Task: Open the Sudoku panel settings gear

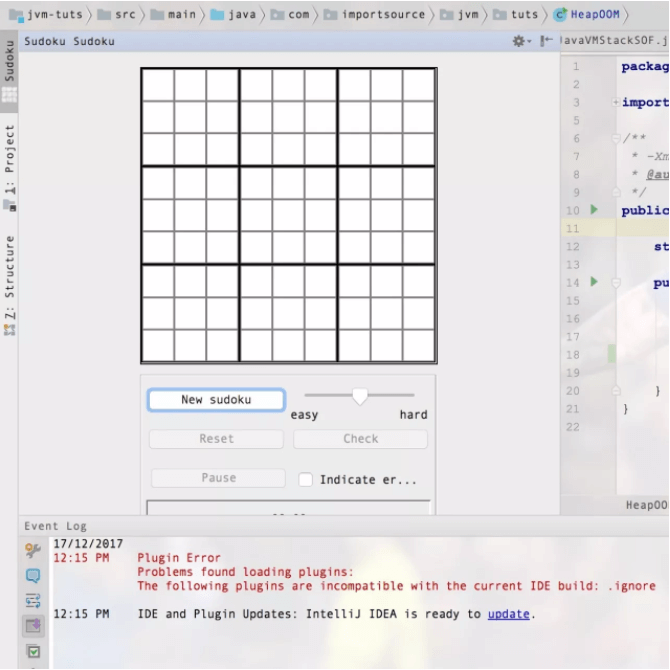Action: [x=521, y=41]
